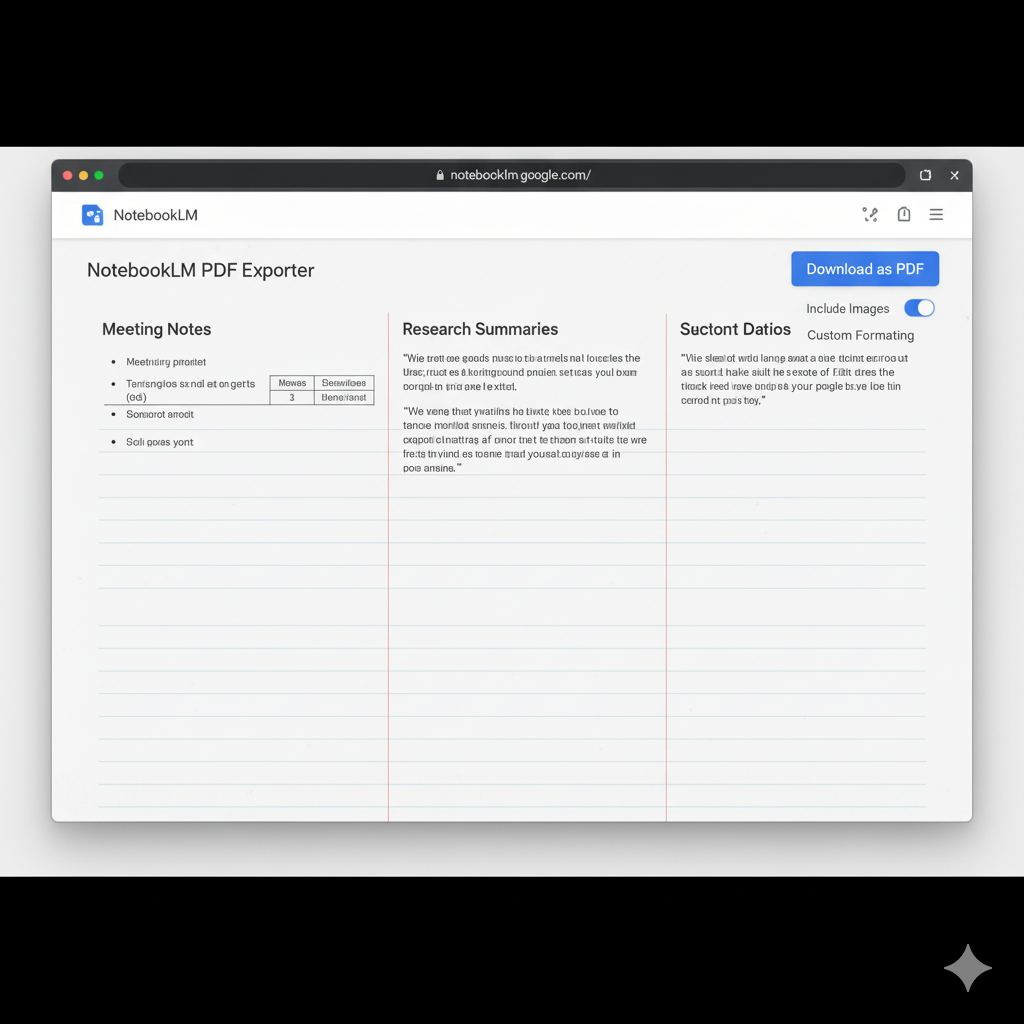This screenshot has width=1024, height=1024.
Task: Click the save/bookmark icon near the menu
Action: tap(903, 214)
